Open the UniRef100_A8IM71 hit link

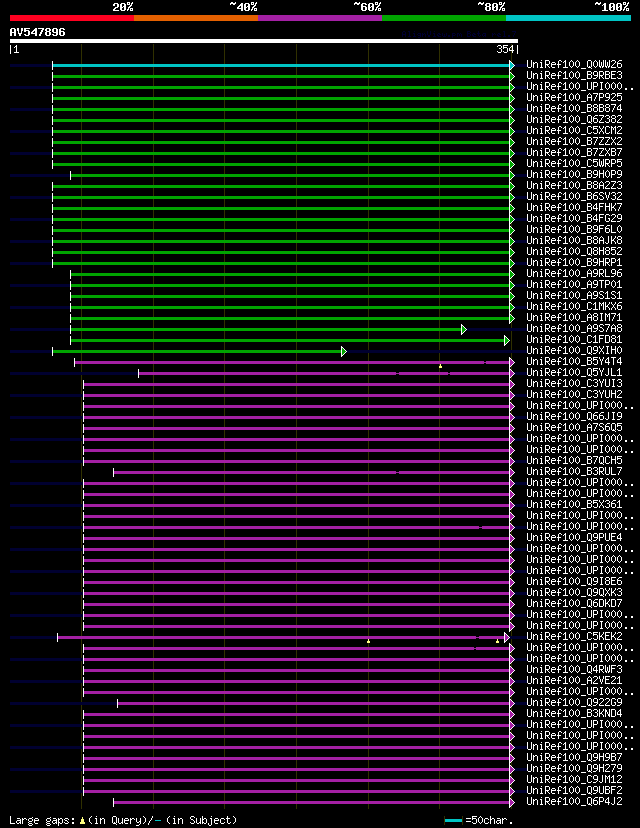[575, 317]
